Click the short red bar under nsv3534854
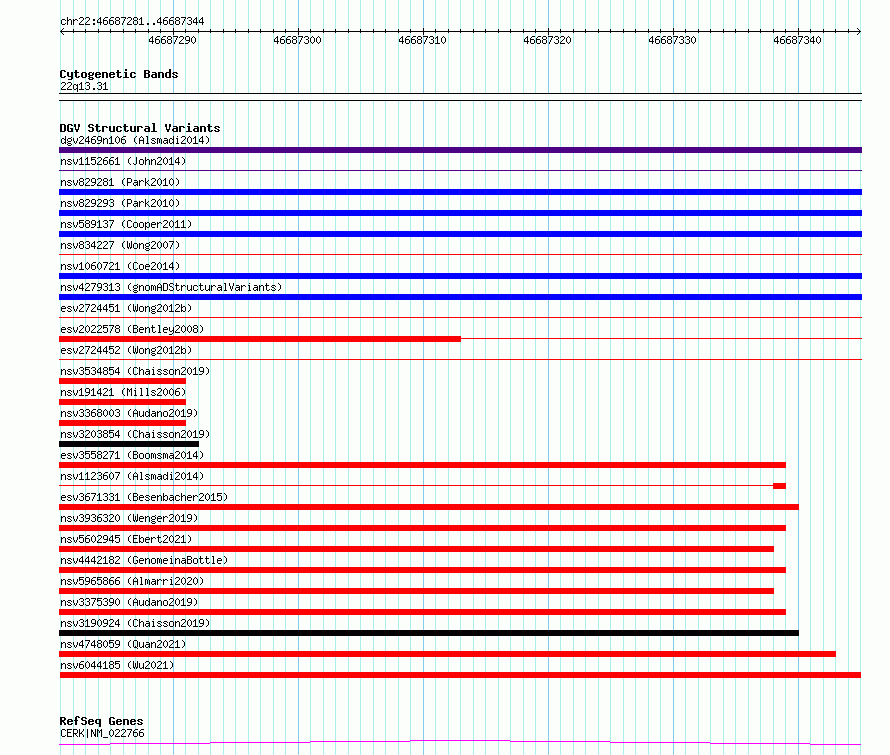This screenshot has width=890, height=755. point(123,381)
